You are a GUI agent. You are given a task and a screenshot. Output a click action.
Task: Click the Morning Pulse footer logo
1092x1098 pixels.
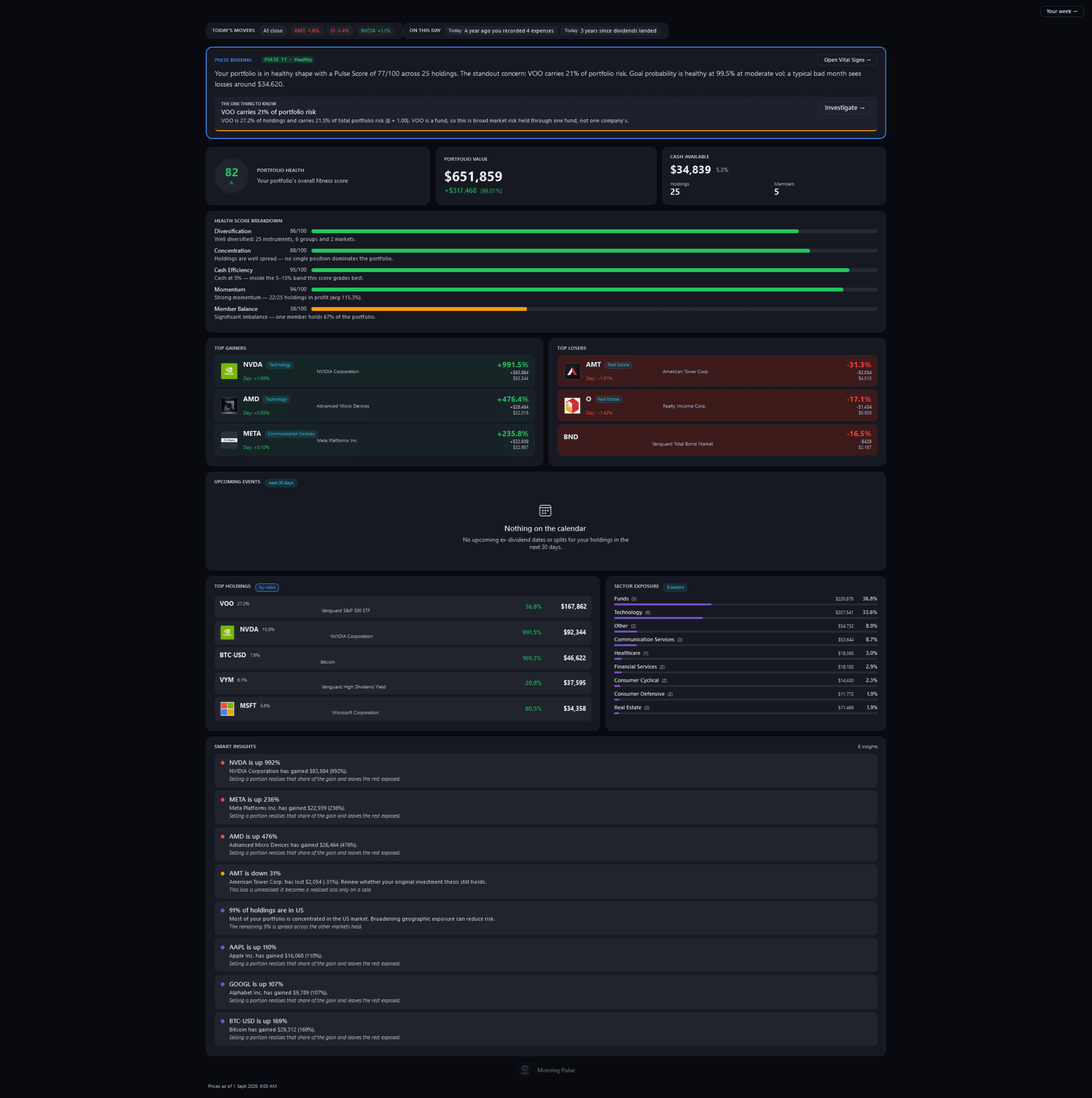coord(525,1070)
